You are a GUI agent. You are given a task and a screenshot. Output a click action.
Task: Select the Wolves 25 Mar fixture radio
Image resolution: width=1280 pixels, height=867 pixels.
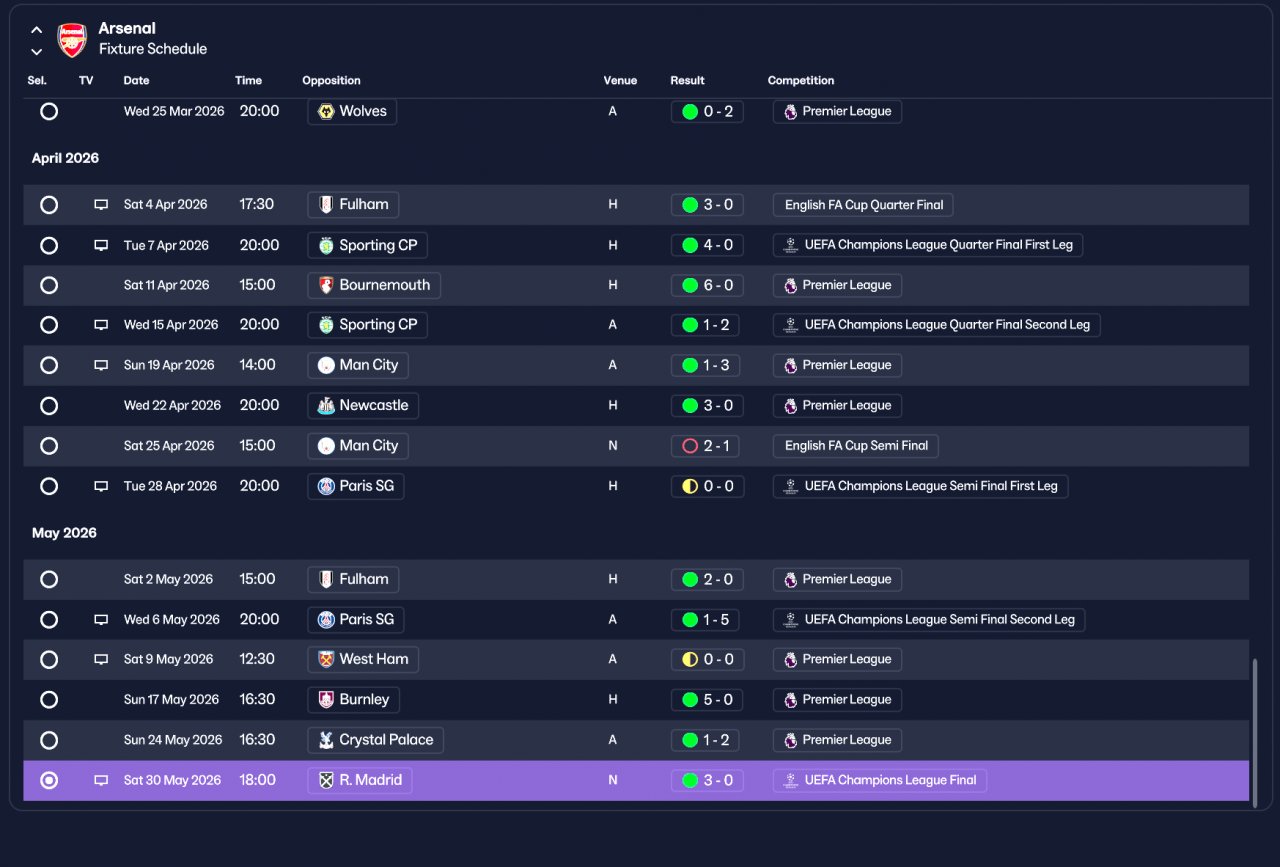coord(49,112)
